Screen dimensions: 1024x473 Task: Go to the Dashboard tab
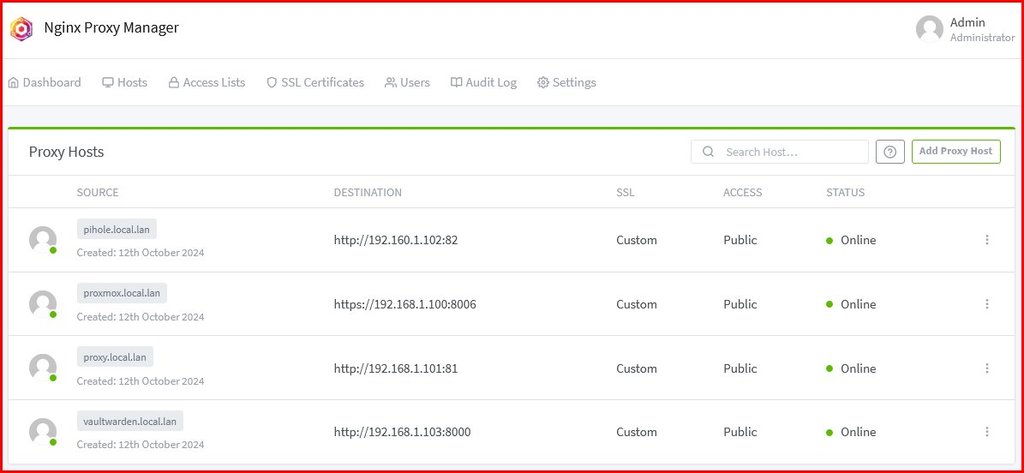coord(44,82)
